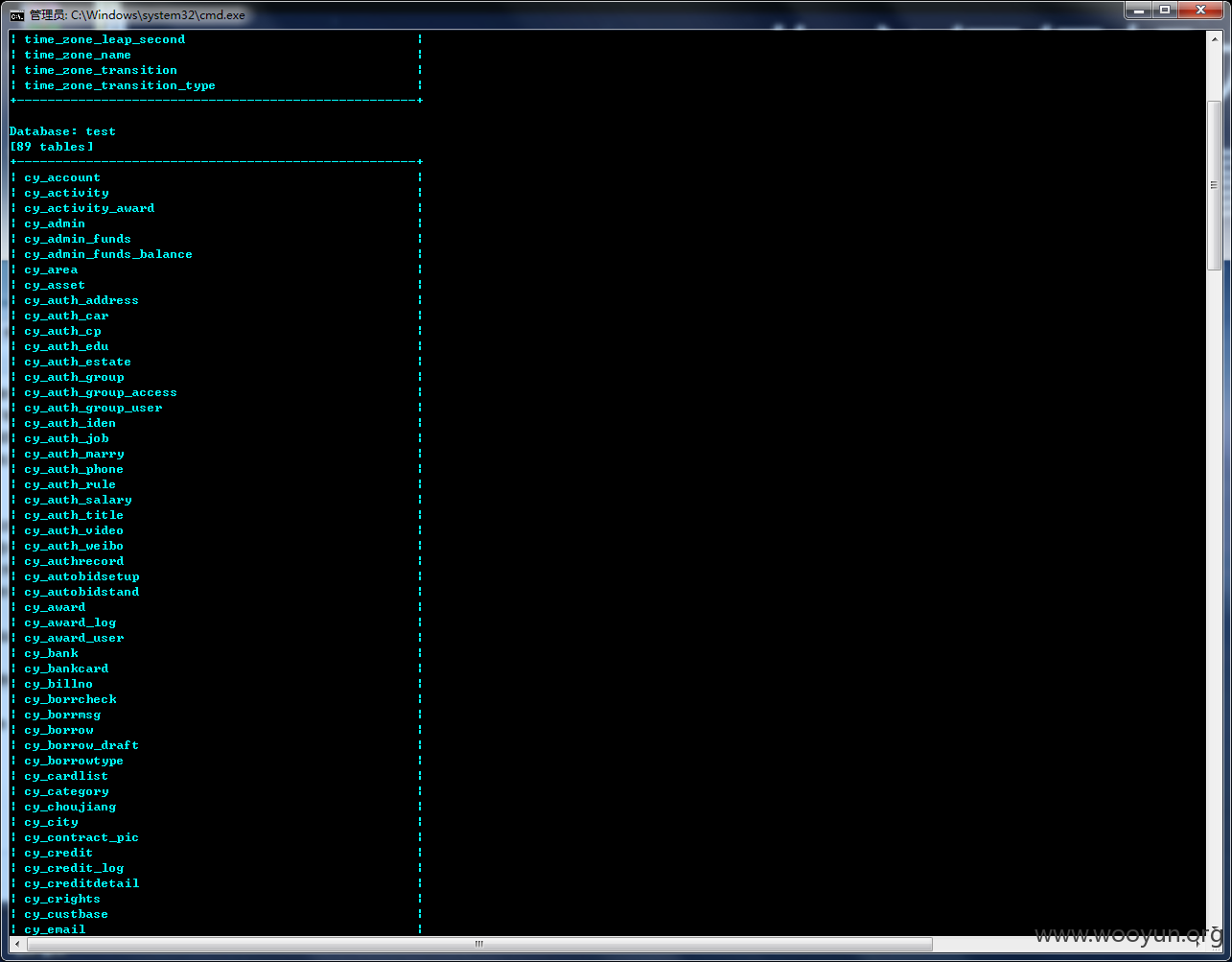Click the 'cy_category' table name

[66, 791]
